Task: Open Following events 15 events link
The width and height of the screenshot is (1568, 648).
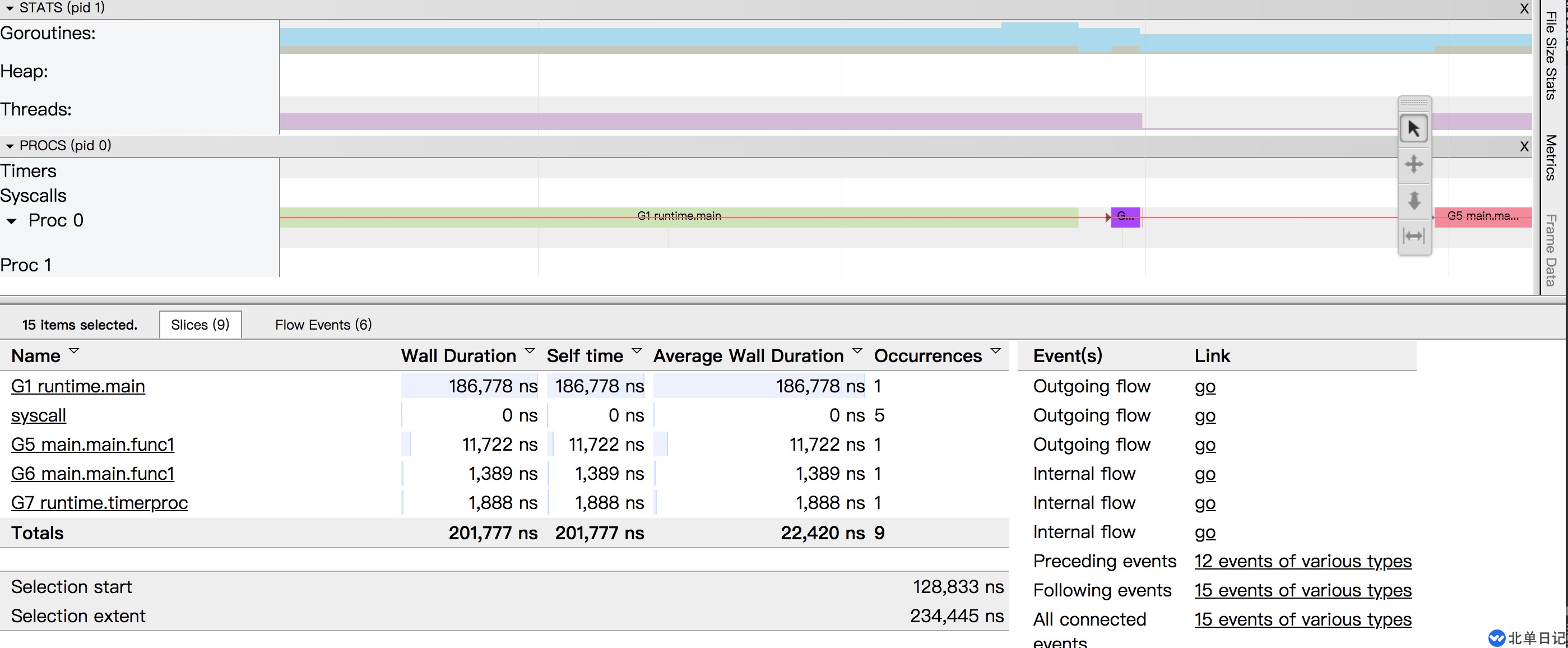Action: click(x=1302, y=590)
